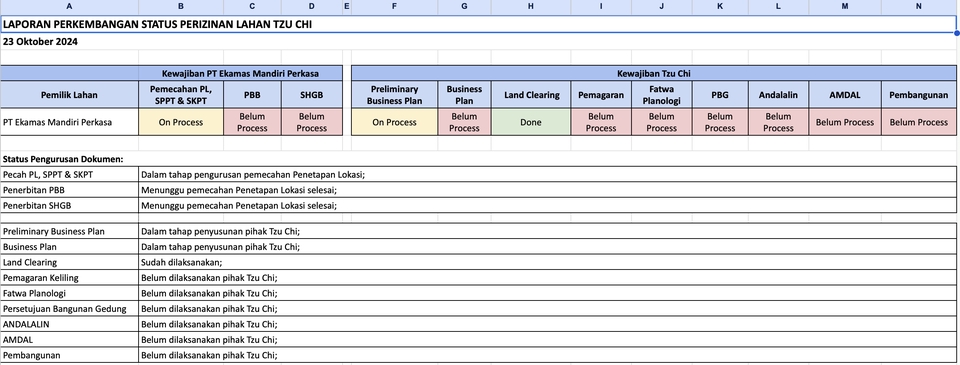The width and height of the screenshot is (960, 365).
Task: Click 'On Process' status under Preliminary Business Plan
Action: (x=394, y=122)
